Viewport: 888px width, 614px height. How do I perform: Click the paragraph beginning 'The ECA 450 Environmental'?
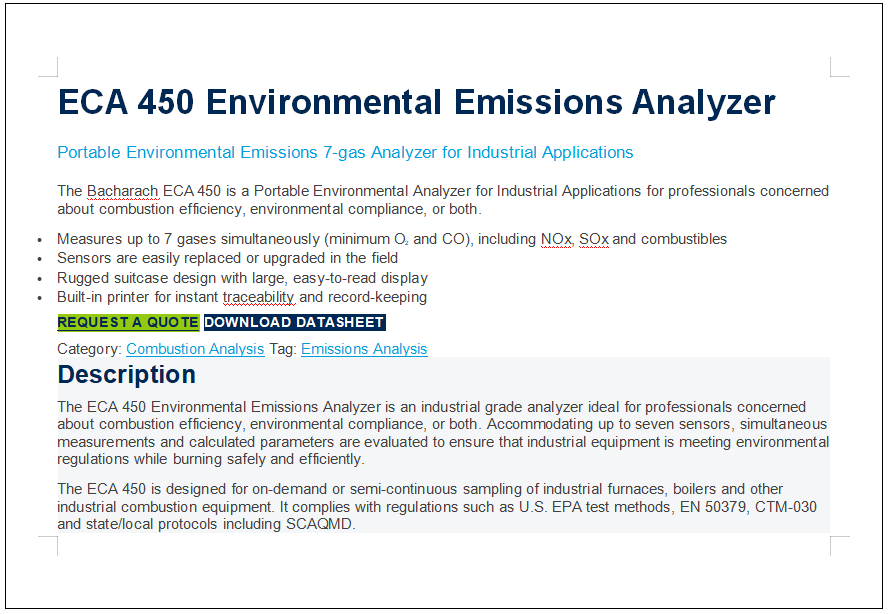[443, 433]
